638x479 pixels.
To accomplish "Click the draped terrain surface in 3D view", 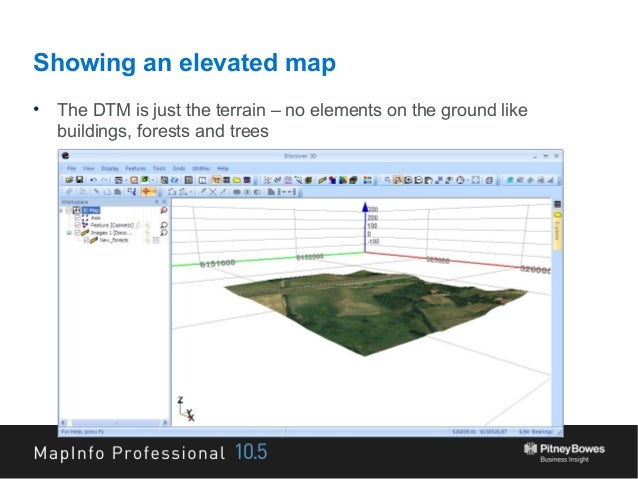I will point(374,311).
